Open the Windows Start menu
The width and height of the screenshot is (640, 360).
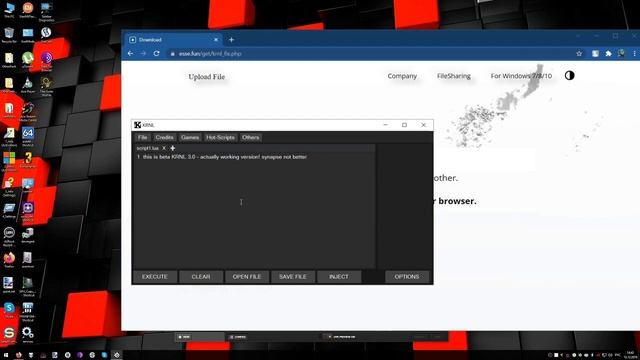(6, 355)
